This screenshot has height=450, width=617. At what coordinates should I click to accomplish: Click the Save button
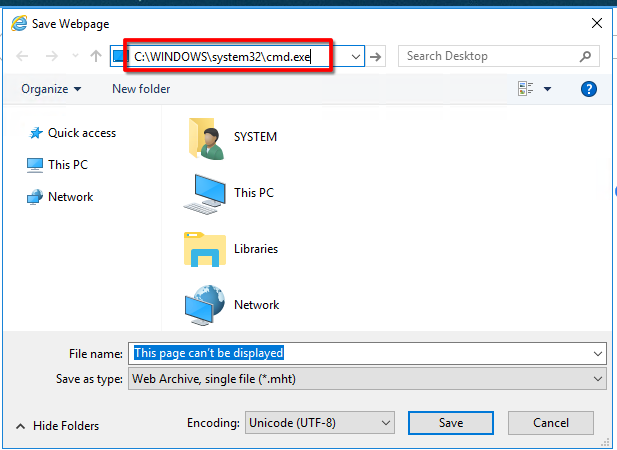[451, 423]
